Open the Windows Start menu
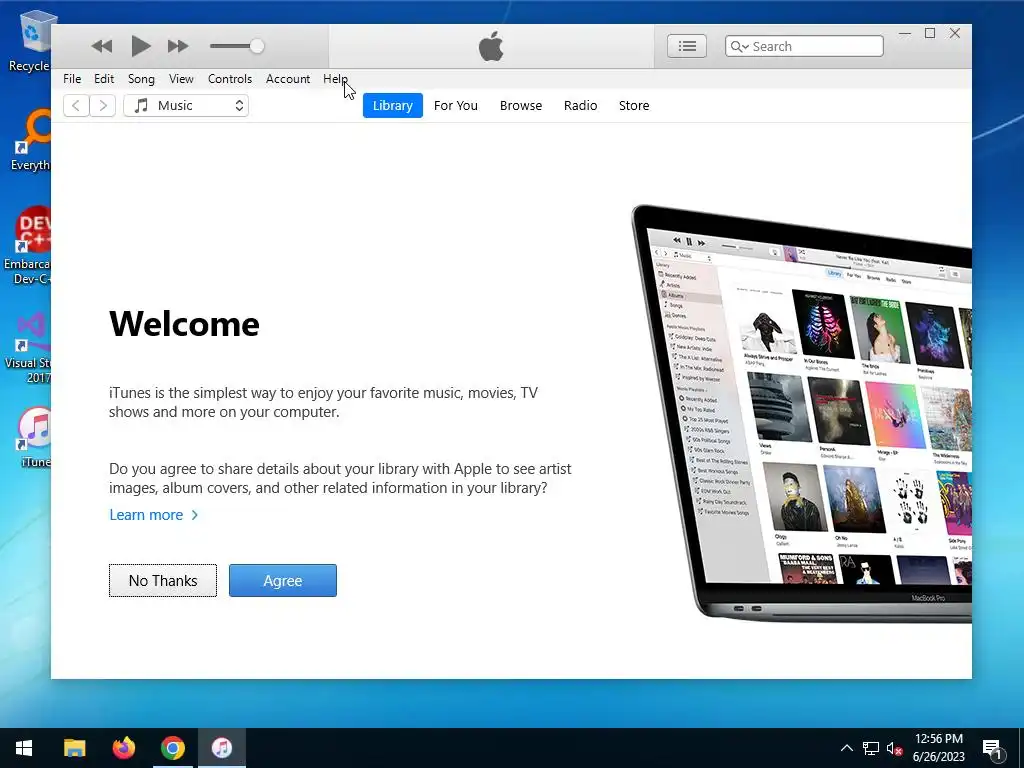 24,748
